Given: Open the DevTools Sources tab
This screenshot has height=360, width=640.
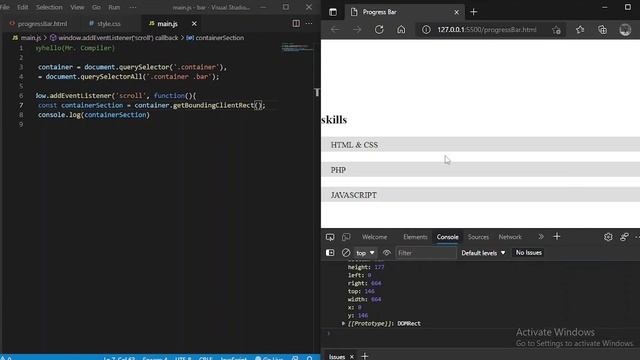Looking at the screenshot, I should point(478,237).
